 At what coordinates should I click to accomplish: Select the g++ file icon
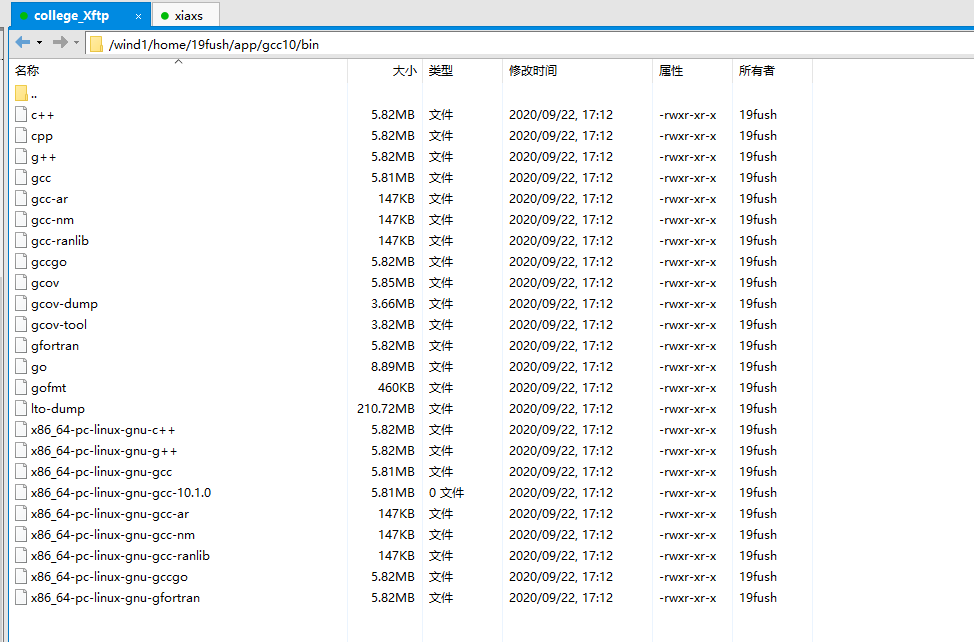pyautogui.click(x=21, y=156)
